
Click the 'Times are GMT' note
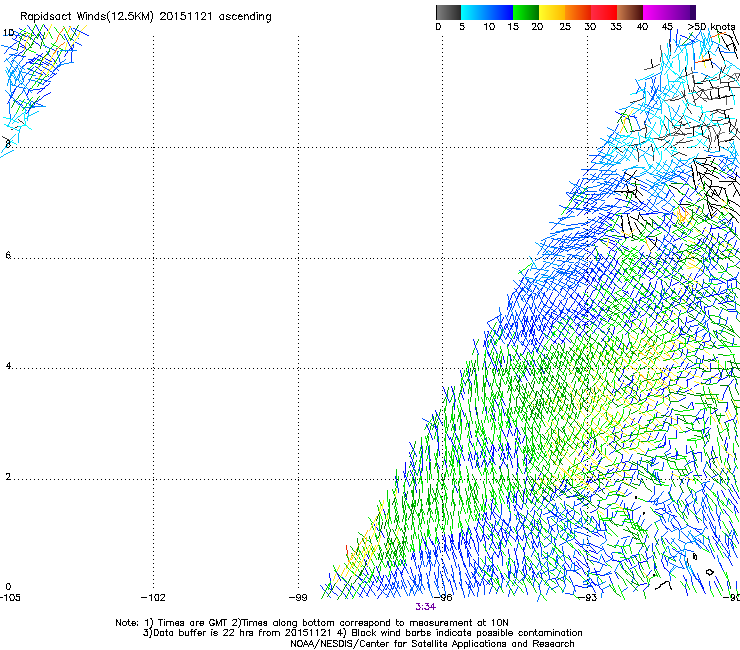[193, 623]
